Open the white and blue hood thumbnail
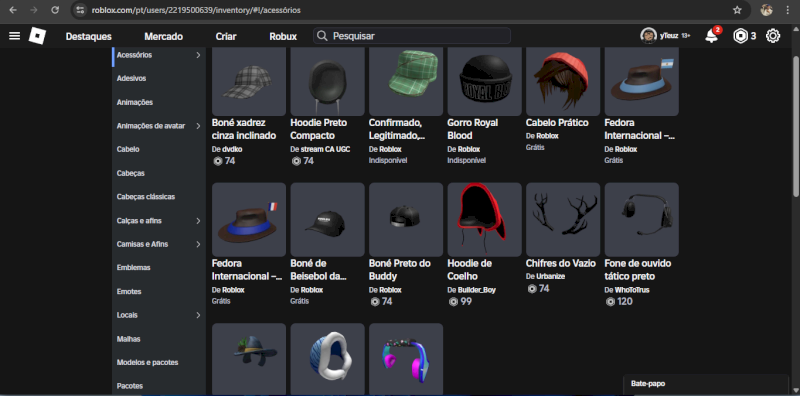The image size is (800, 396). (328, 359)
